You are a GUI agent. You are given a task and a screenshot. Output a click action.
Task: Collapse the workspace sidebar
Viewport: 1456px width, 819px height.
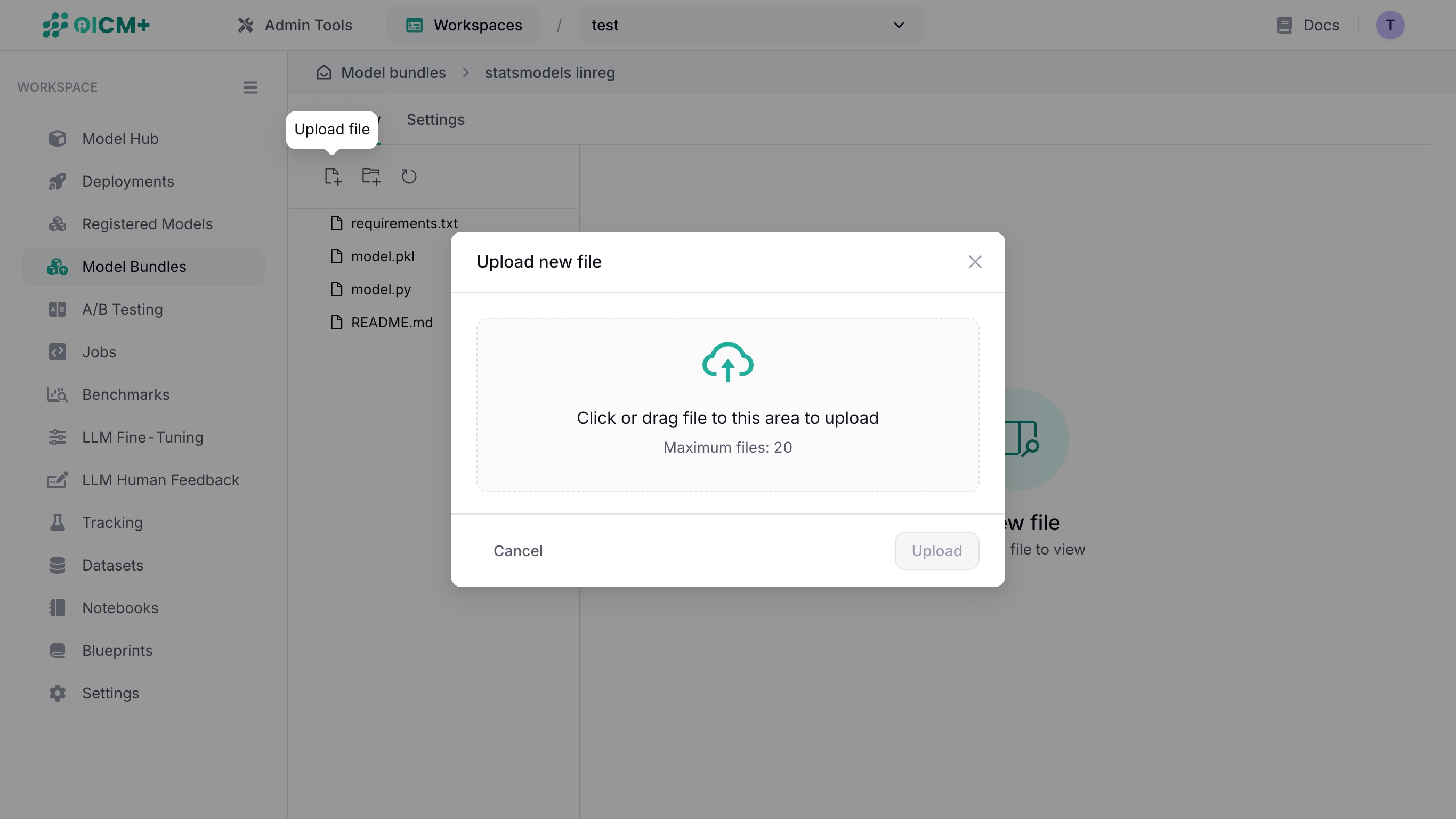250,87
